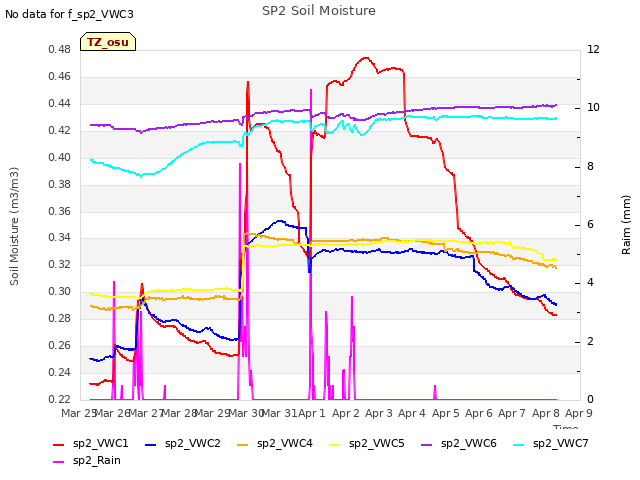Click the 0.30 left axis value
This screenshot has height=480, width=640.
[x=60, y=292]
